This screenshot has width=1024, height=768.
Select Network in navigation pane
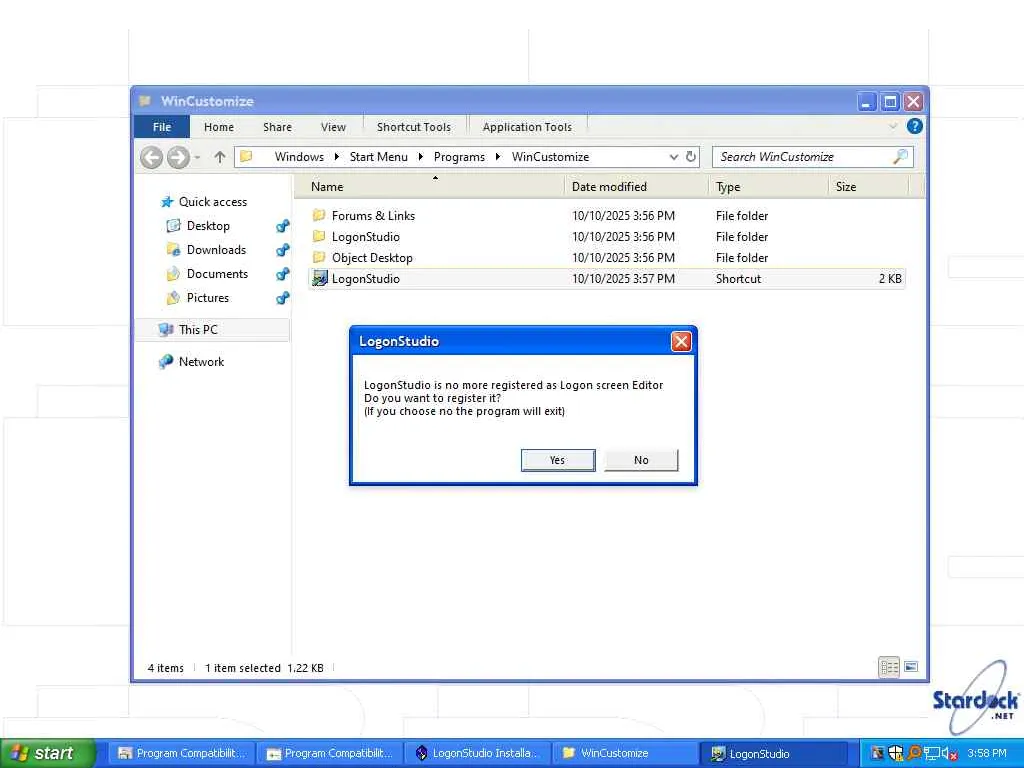pyautogui.click(x=201, y=362)
